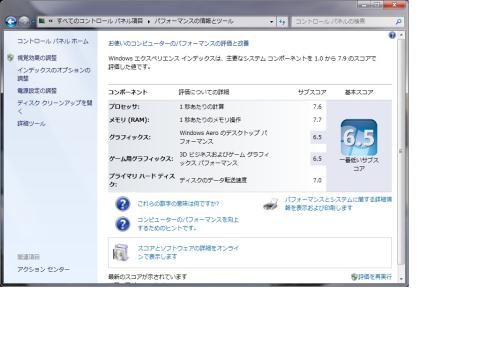Click 1 秒あたりのメモリ操作 description

210,120
